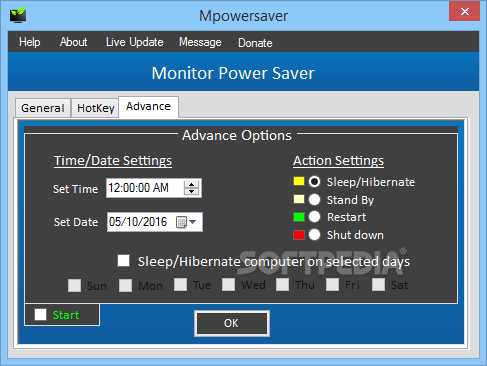Click the pale yellow swatch beside Stand By
Screen dimensions: 487x366
tap(299, 199)
